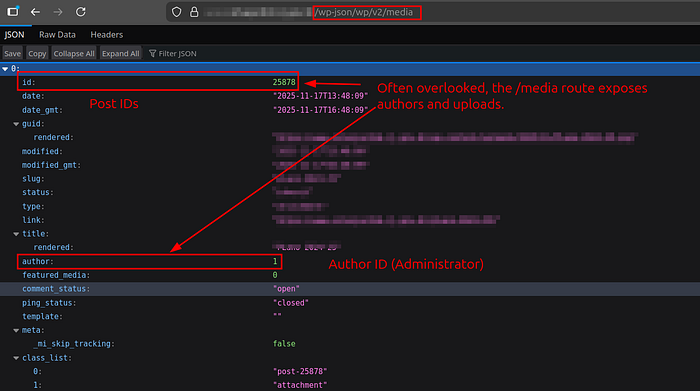Viewport: 700px width, 391px height.
Task: Switch to the Raw Data tab
Action: click(57, 35)
